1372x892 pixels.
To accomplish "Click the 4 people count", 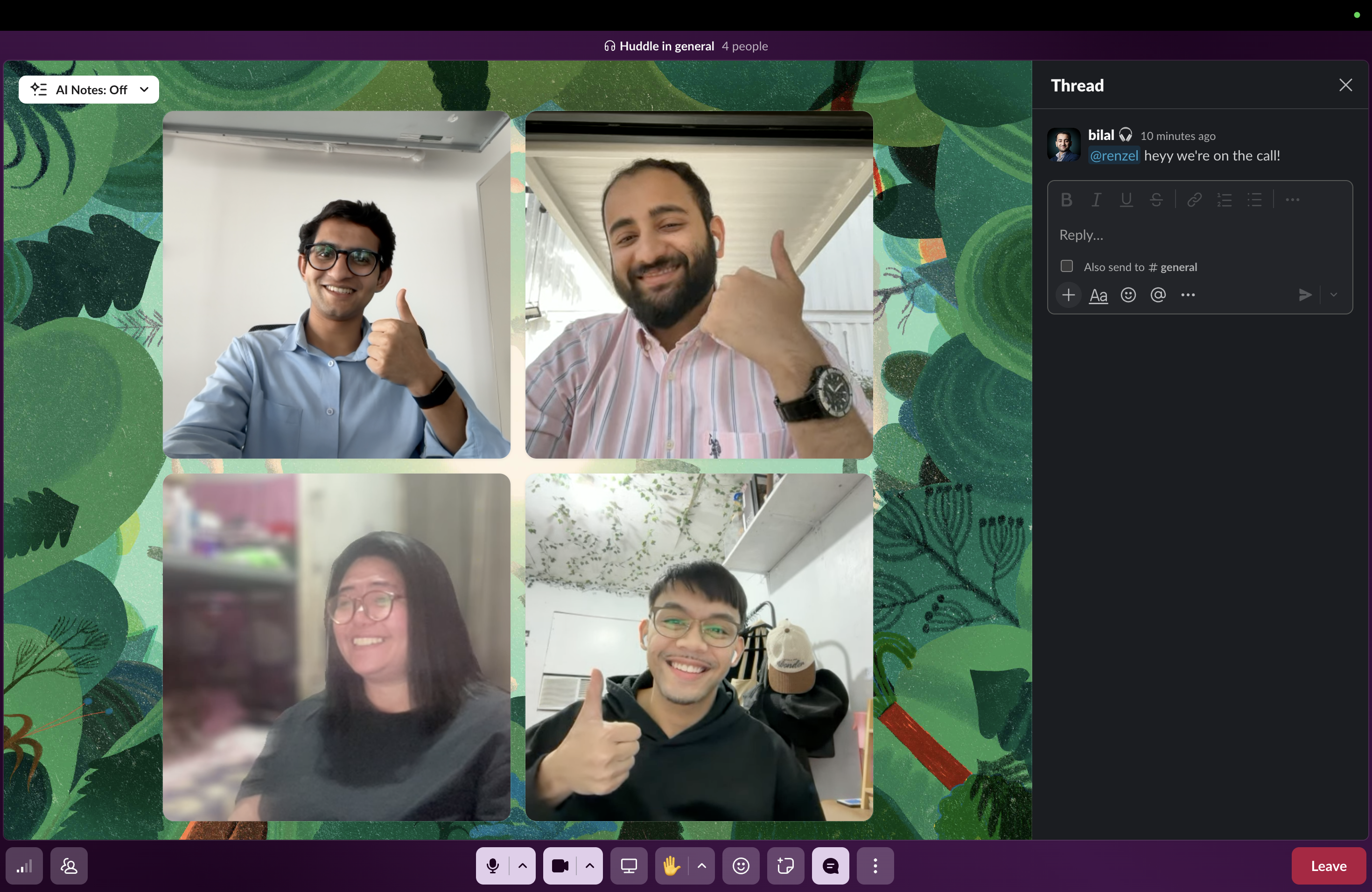I will click(745, 46).
